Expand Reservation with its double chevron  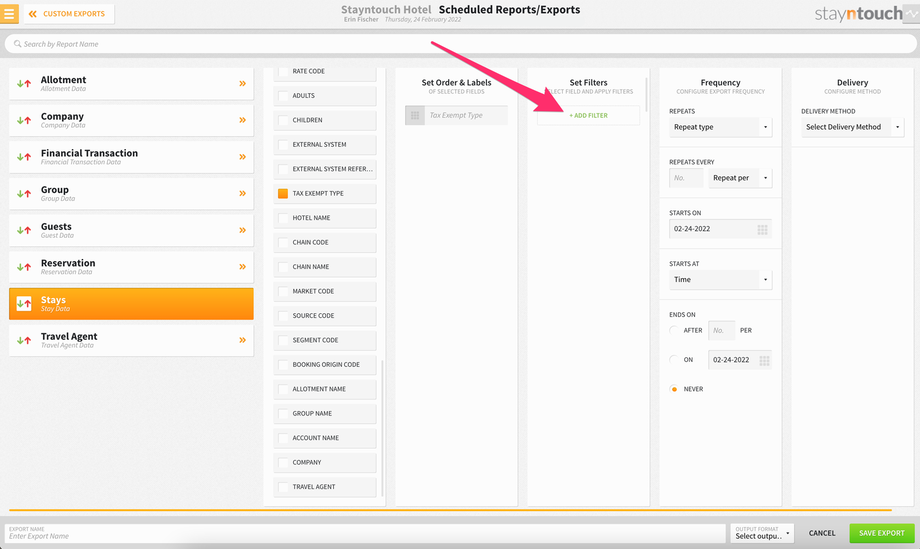tap(242, 267)
